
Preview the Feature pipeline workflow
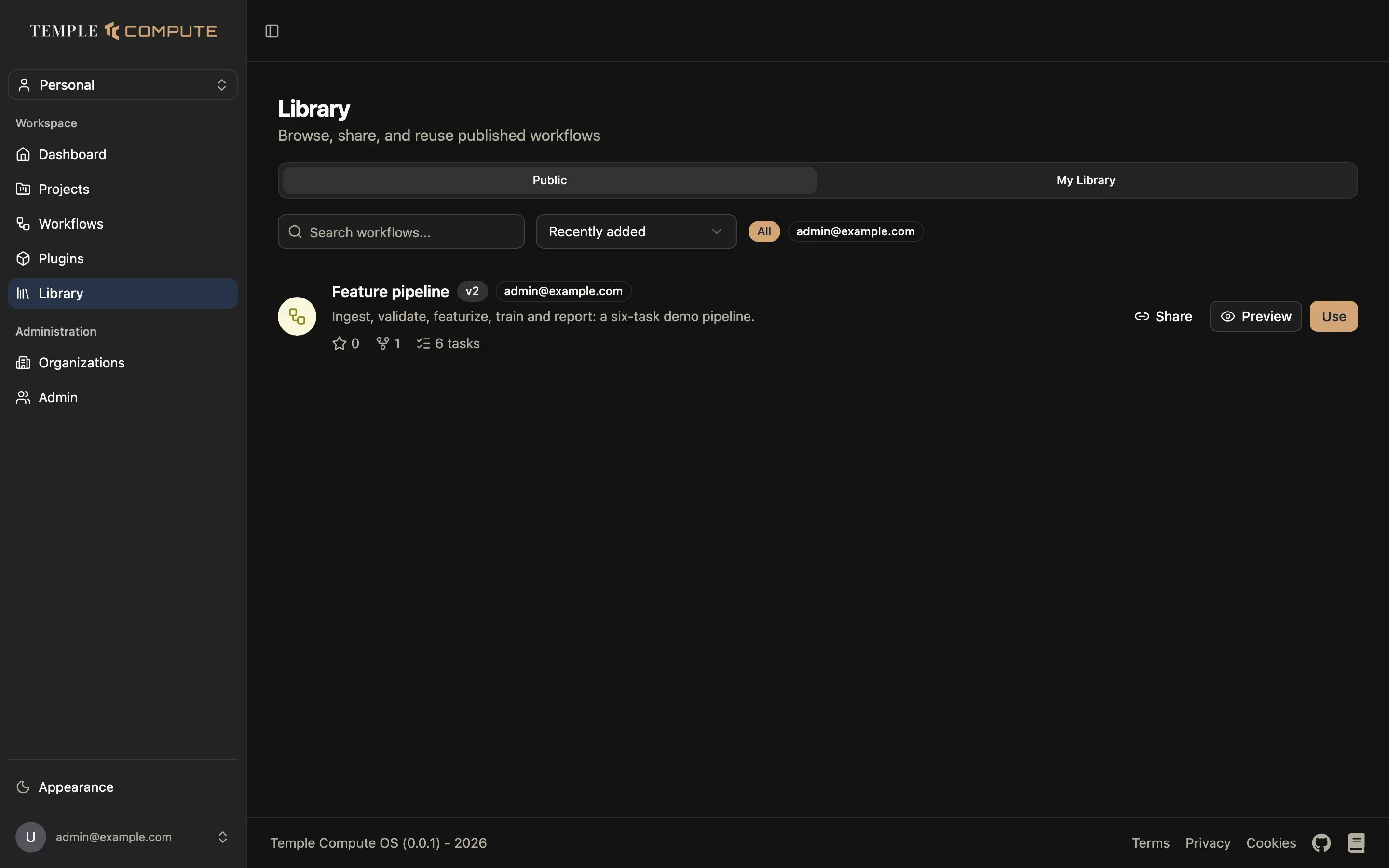(x=1255, y=316)
